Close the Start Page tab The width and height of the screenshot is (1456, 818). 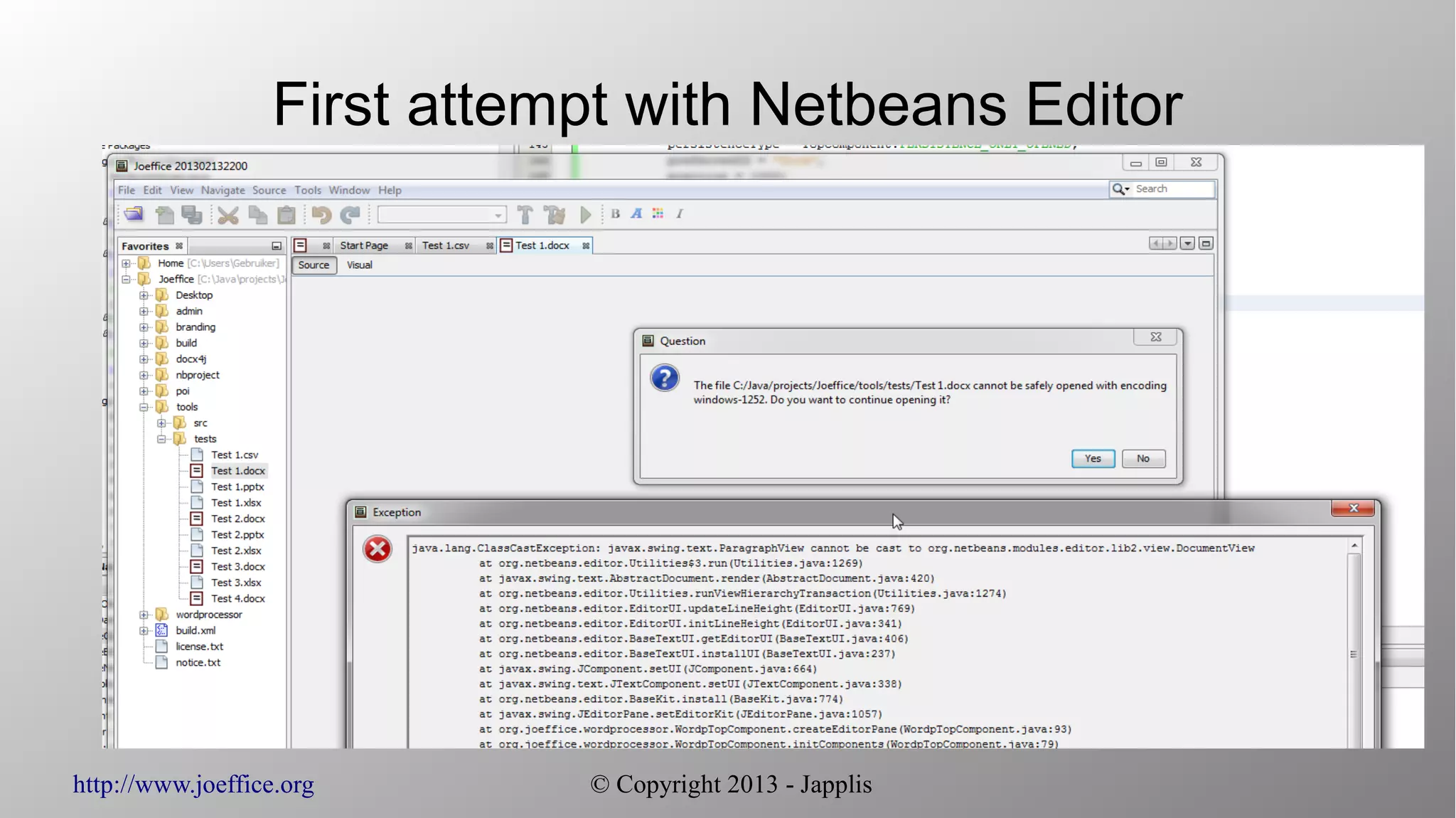click(x=409, y=245)
